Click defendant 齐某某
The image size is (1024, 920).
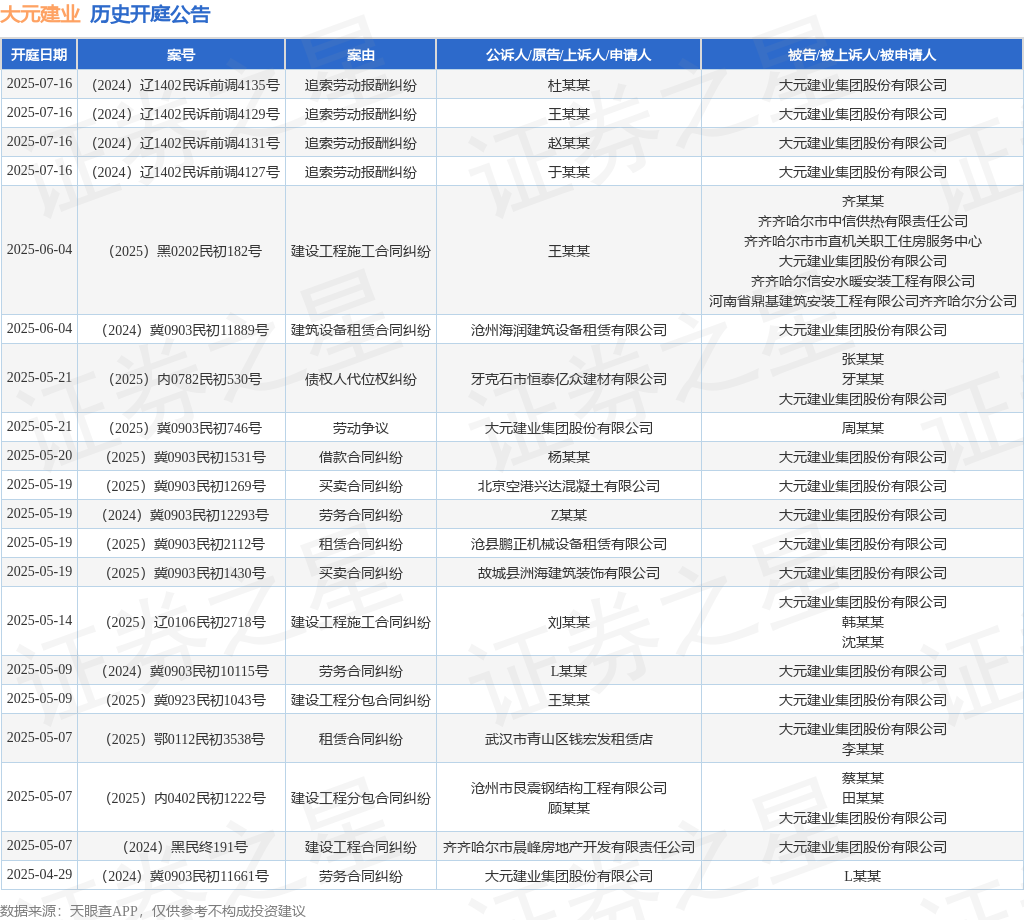tap(863, 201)
